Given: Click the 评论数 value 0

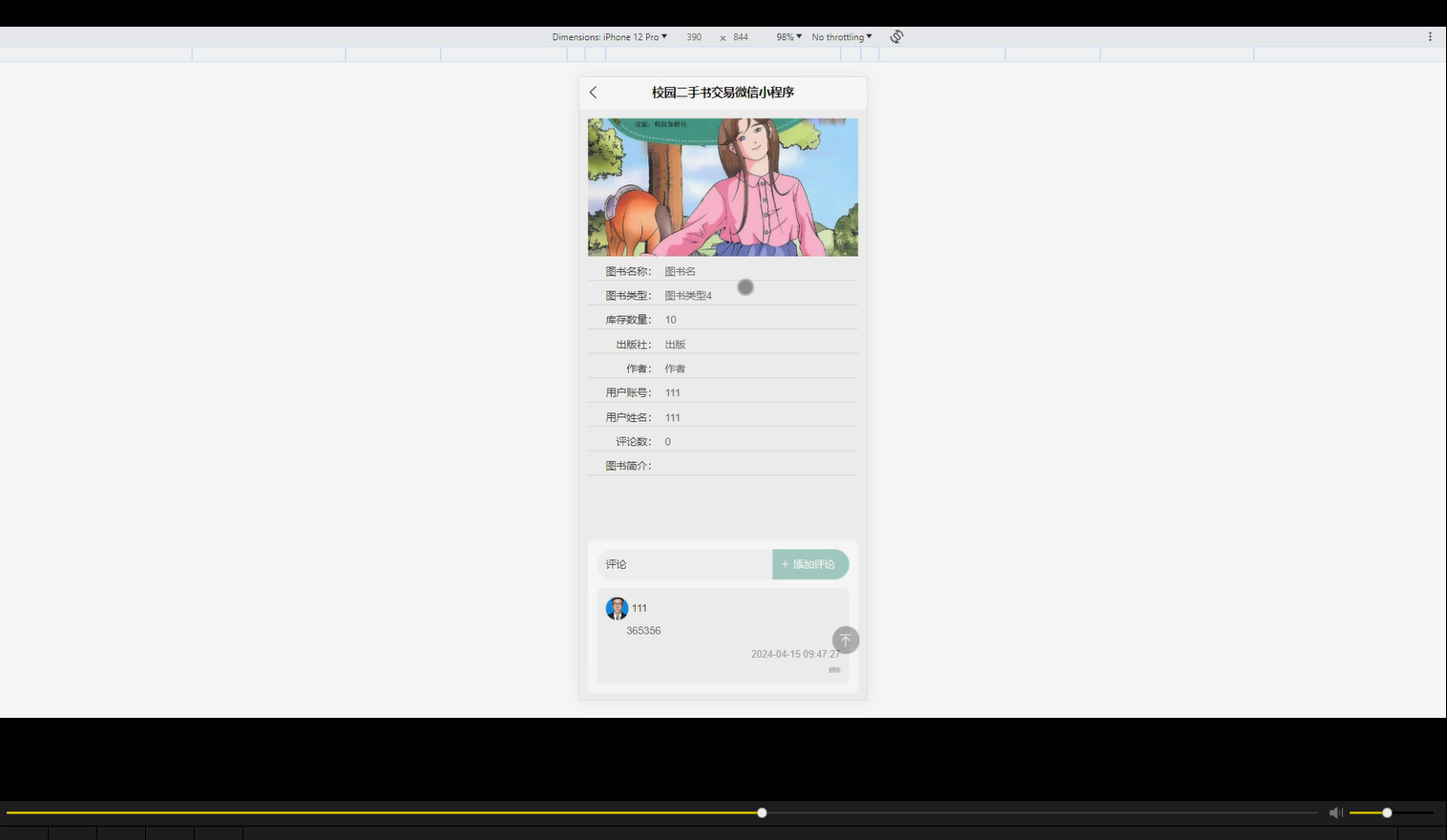Looking at the screenshot, I should click(668, 442).
